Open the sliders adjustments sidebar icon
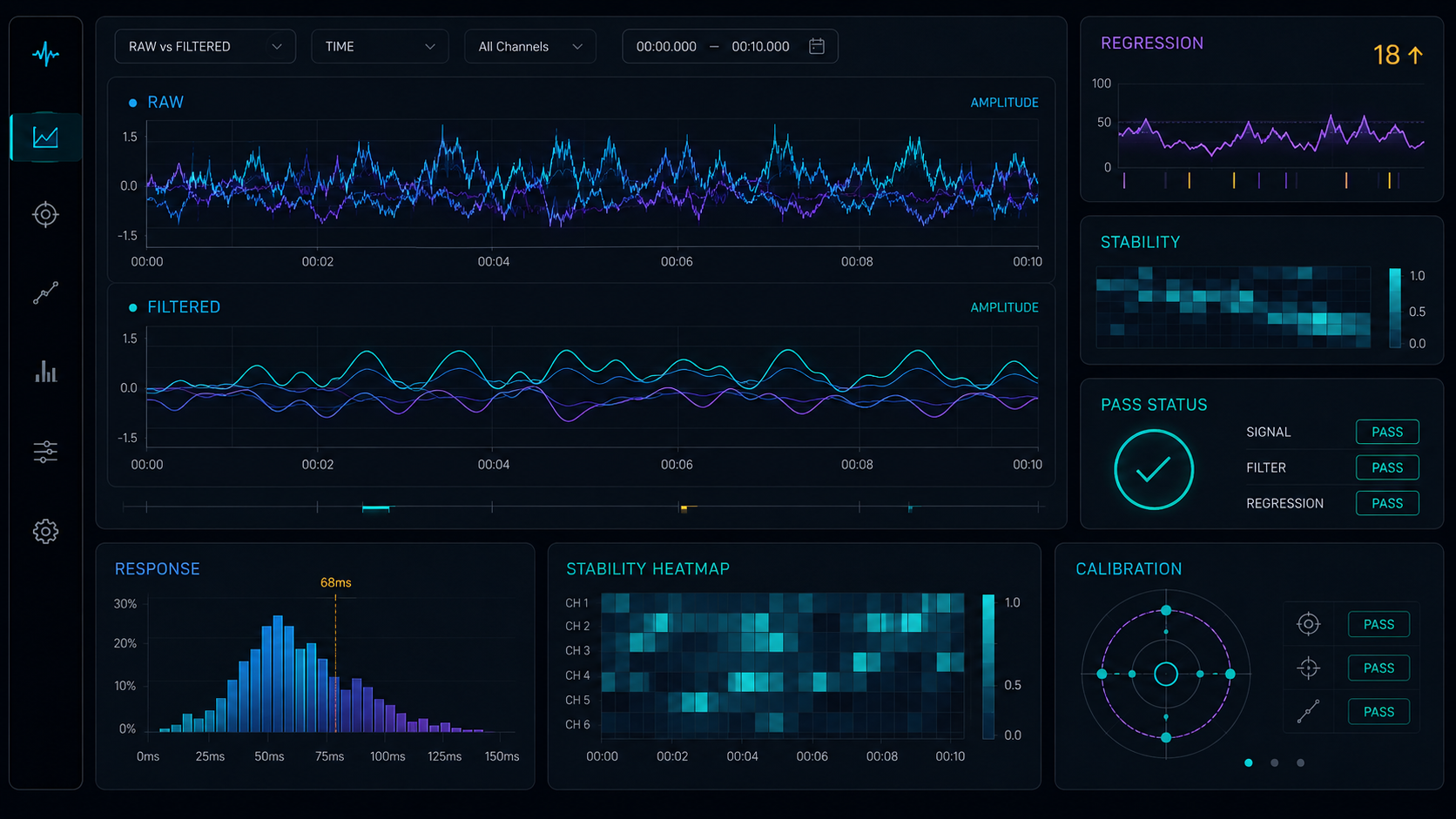Viewport: 1456px width, 819px height. (x=45, y=451)
